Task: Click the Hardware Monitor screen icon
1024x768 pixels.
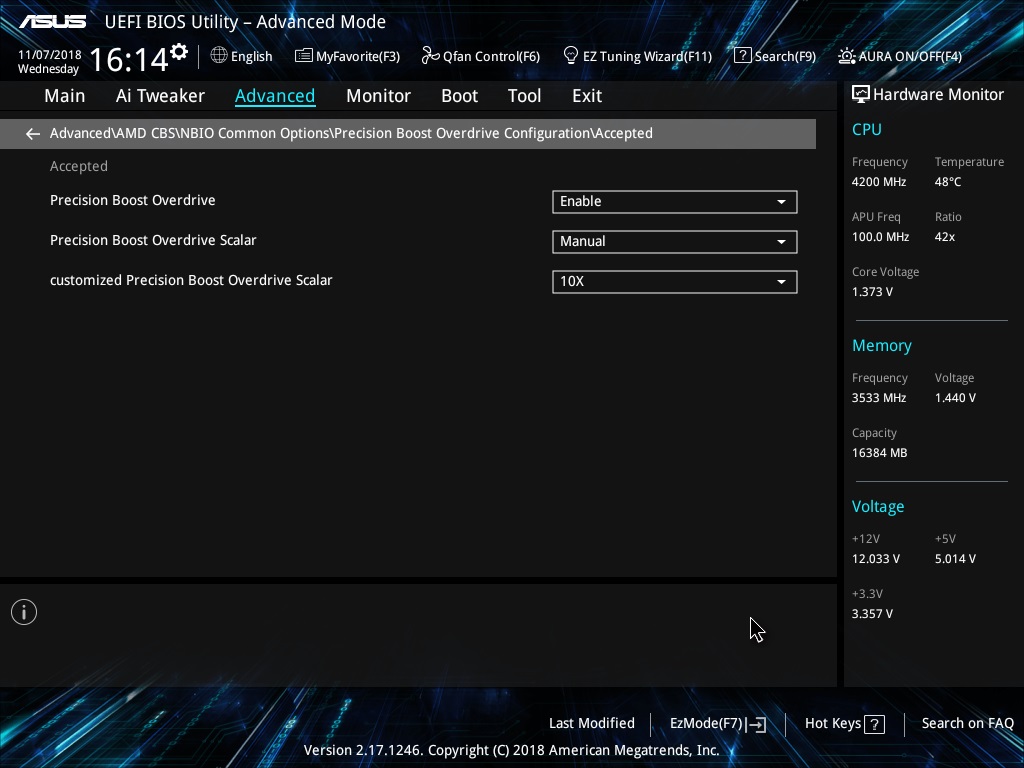Action: (x=861, y=94)
